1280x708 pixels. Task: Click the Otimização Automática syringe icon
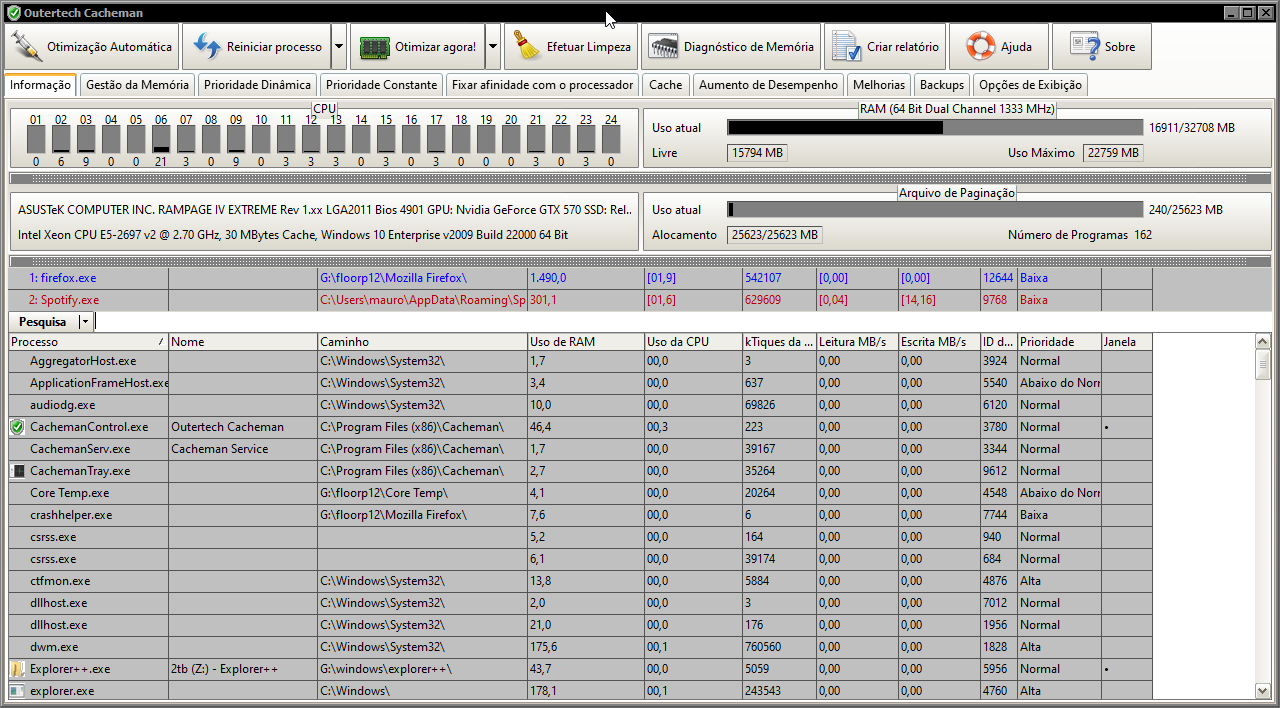(x=27, y=47)
